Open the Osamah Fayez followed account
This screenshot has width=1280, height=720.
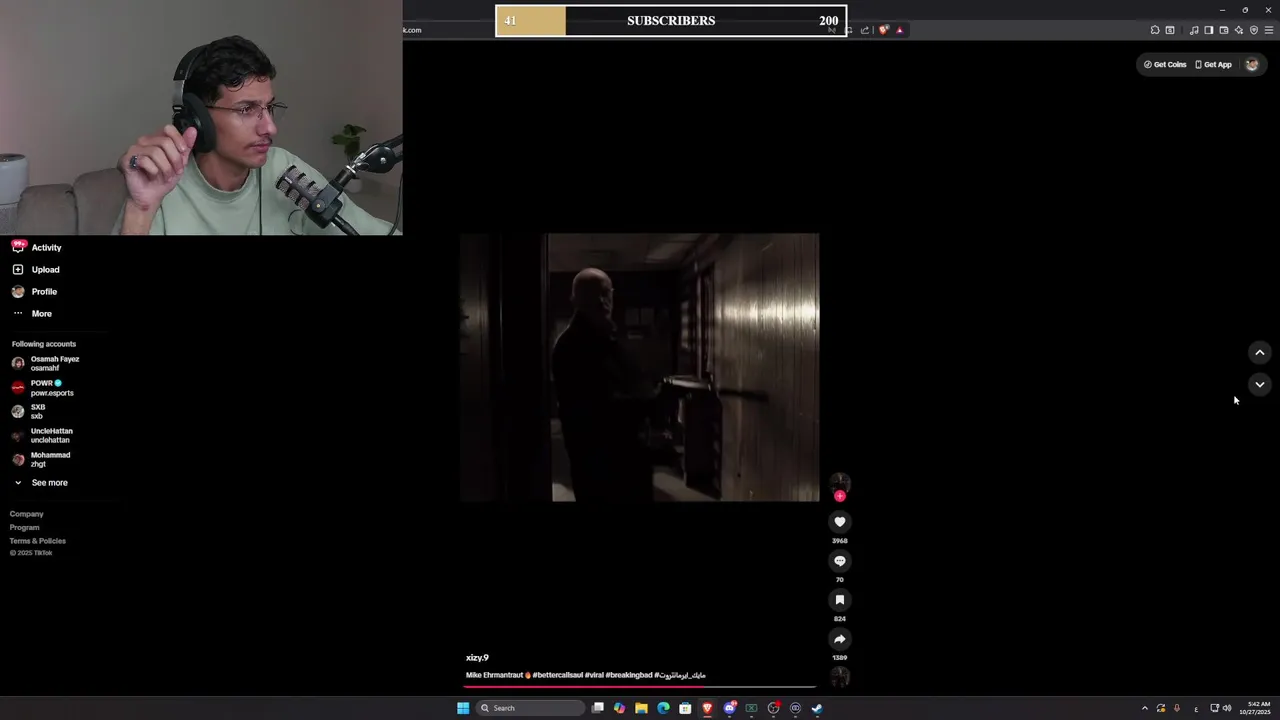tap(46, 363)
